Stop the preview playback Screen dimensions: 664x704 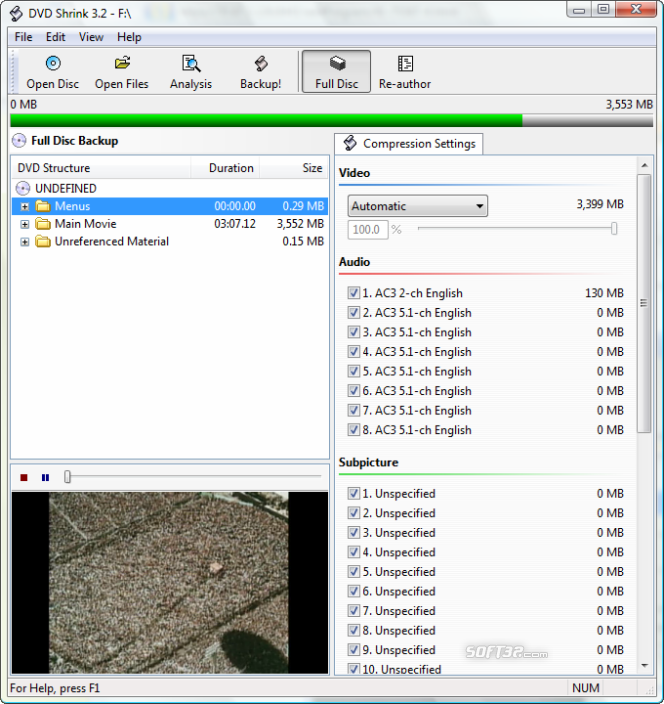(24, 478)
